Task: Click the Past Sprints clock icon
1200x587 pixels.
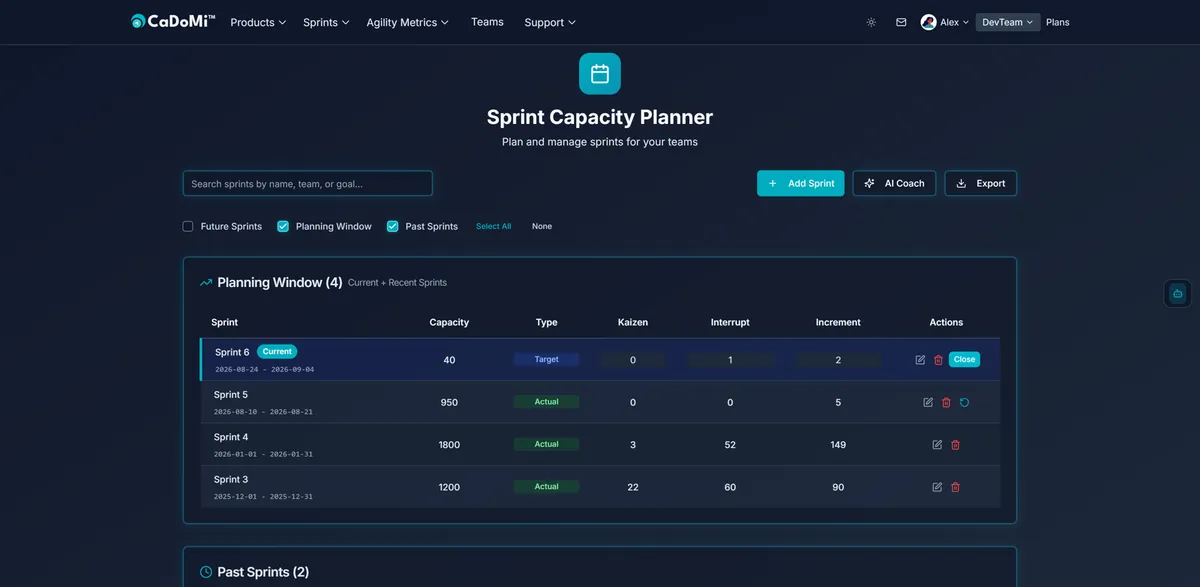Action: (206, 572)
